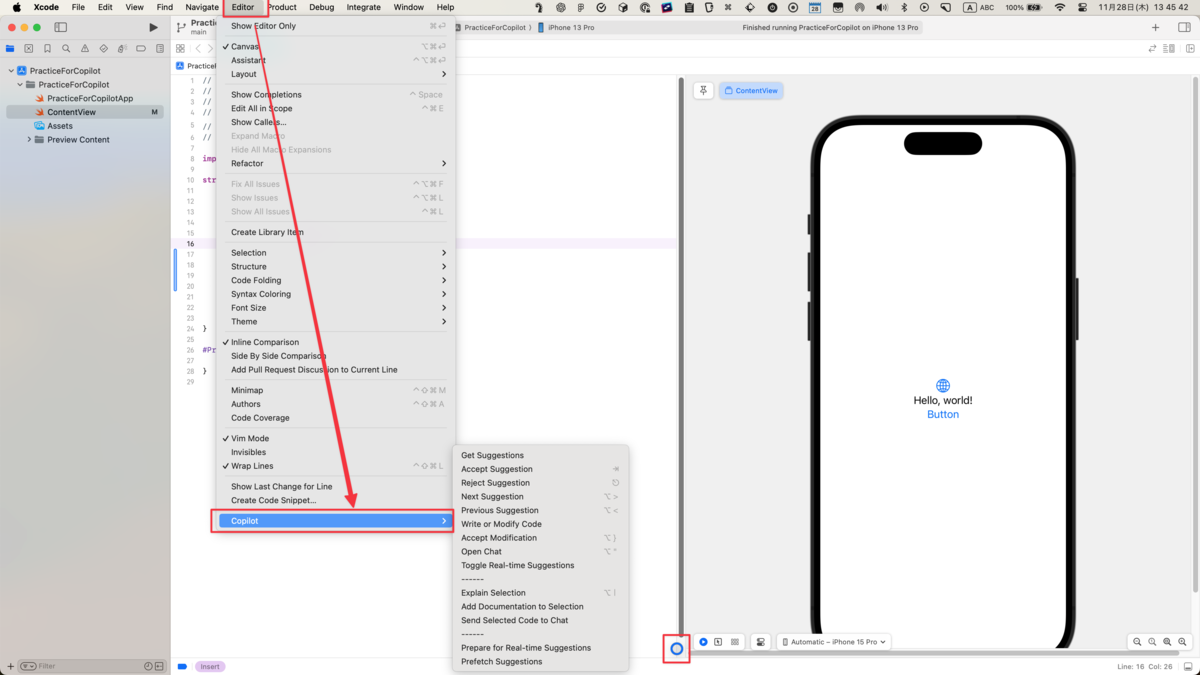Zoom preview to fit icon
Image resolution: width=1200 pixels, height=675 pixels.
pyautogui.click(x=1167, y=642)
